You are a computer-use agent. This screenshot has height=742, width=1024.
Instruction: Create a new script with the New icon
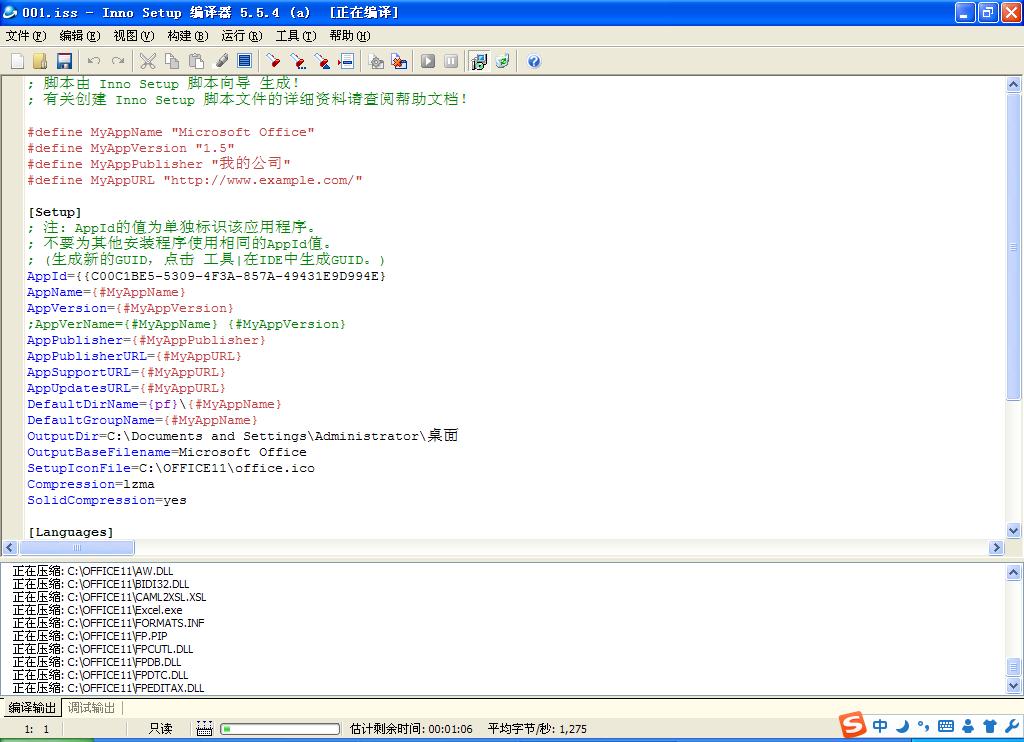click(18, 61)
